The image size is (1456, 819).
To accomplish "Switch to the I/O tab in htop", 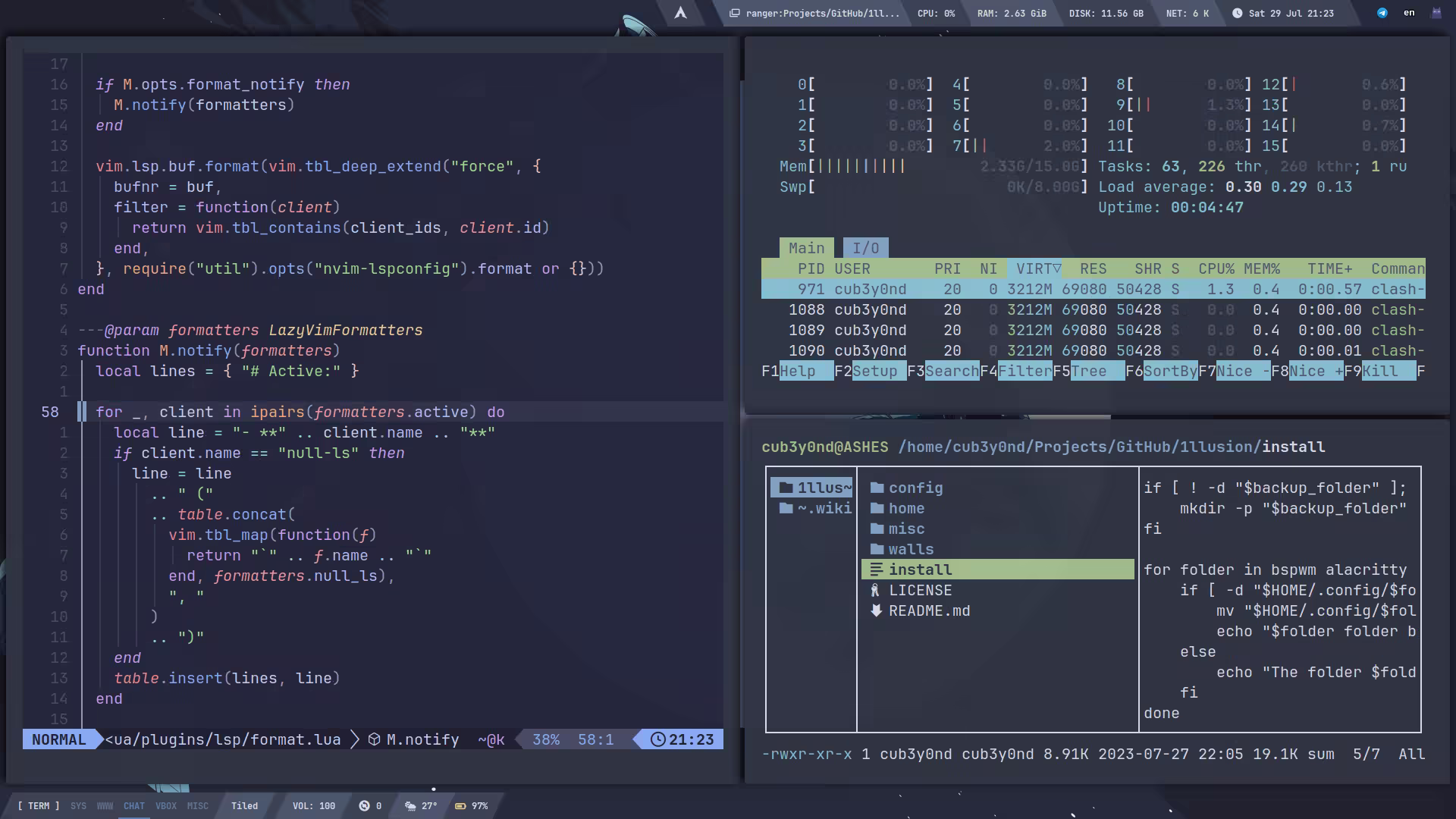I will (x=865, y=248).
